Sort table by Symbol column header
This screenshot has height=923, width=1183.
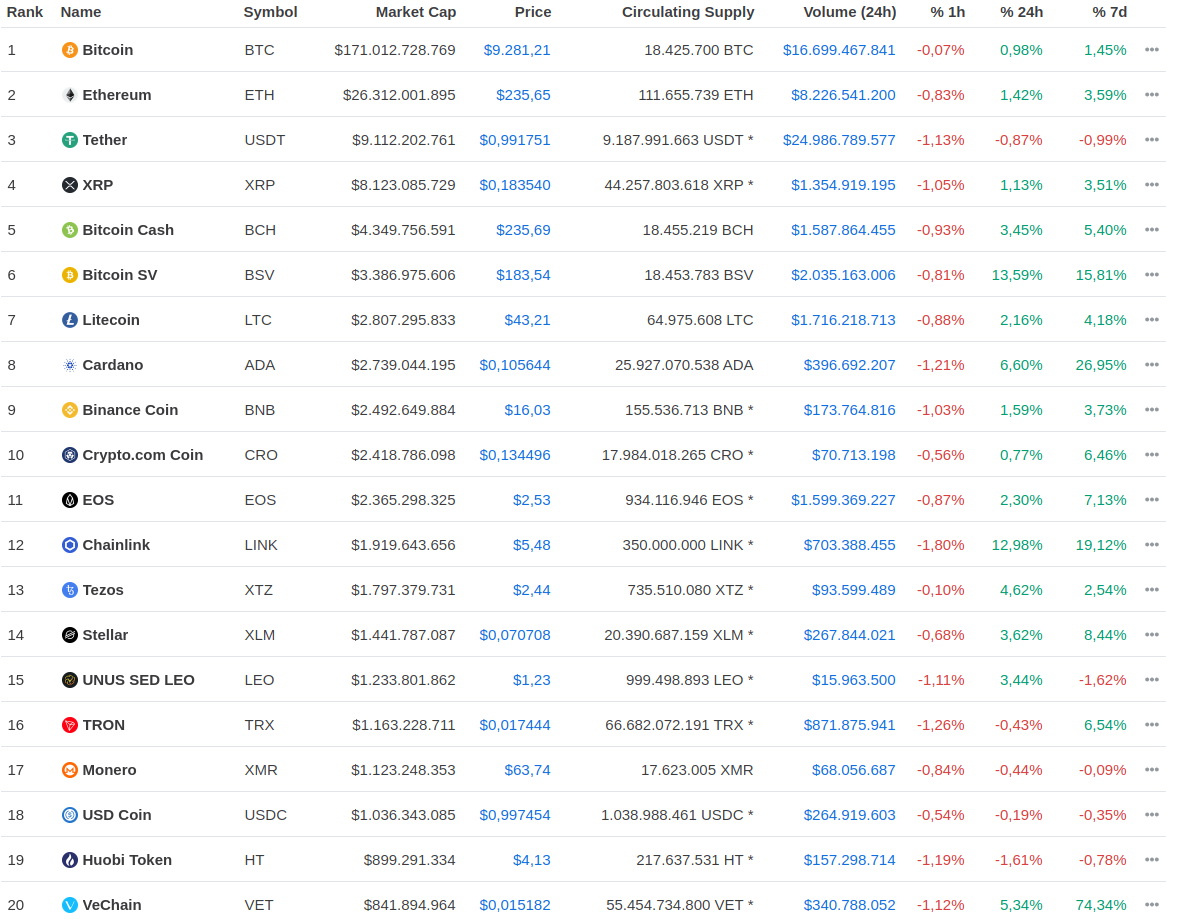tap(270, 12)
